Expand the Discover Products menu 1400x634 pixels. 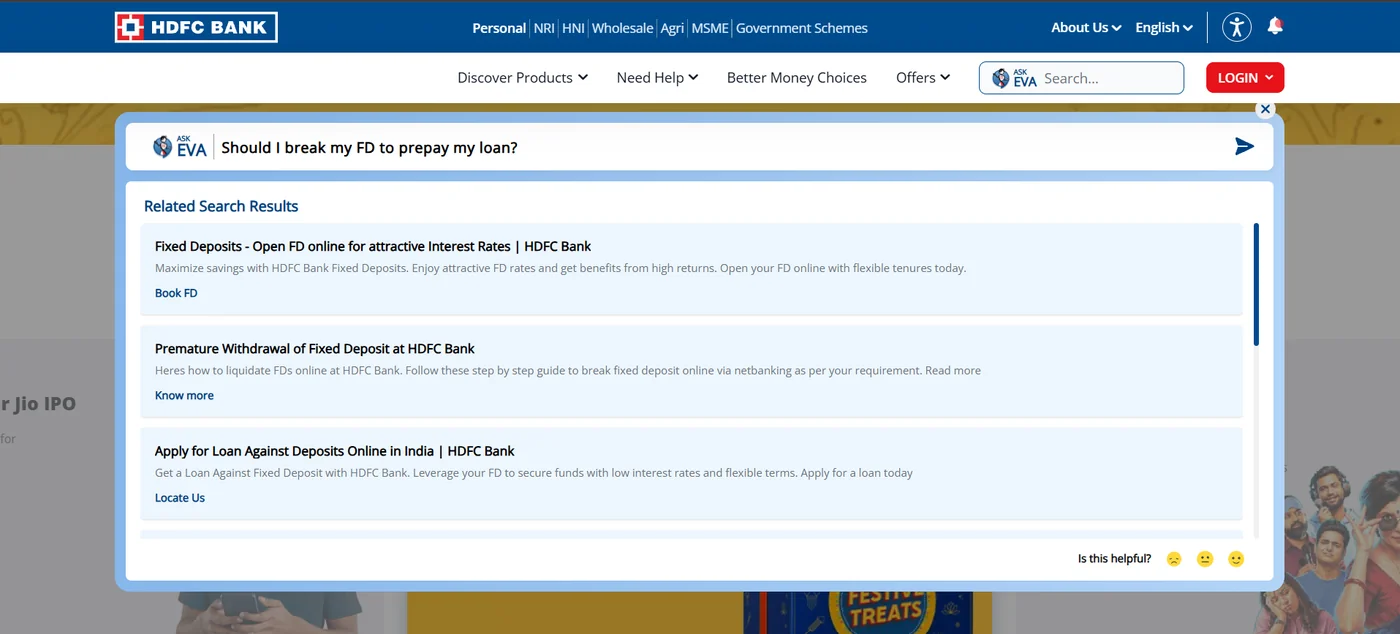[523, 78]
